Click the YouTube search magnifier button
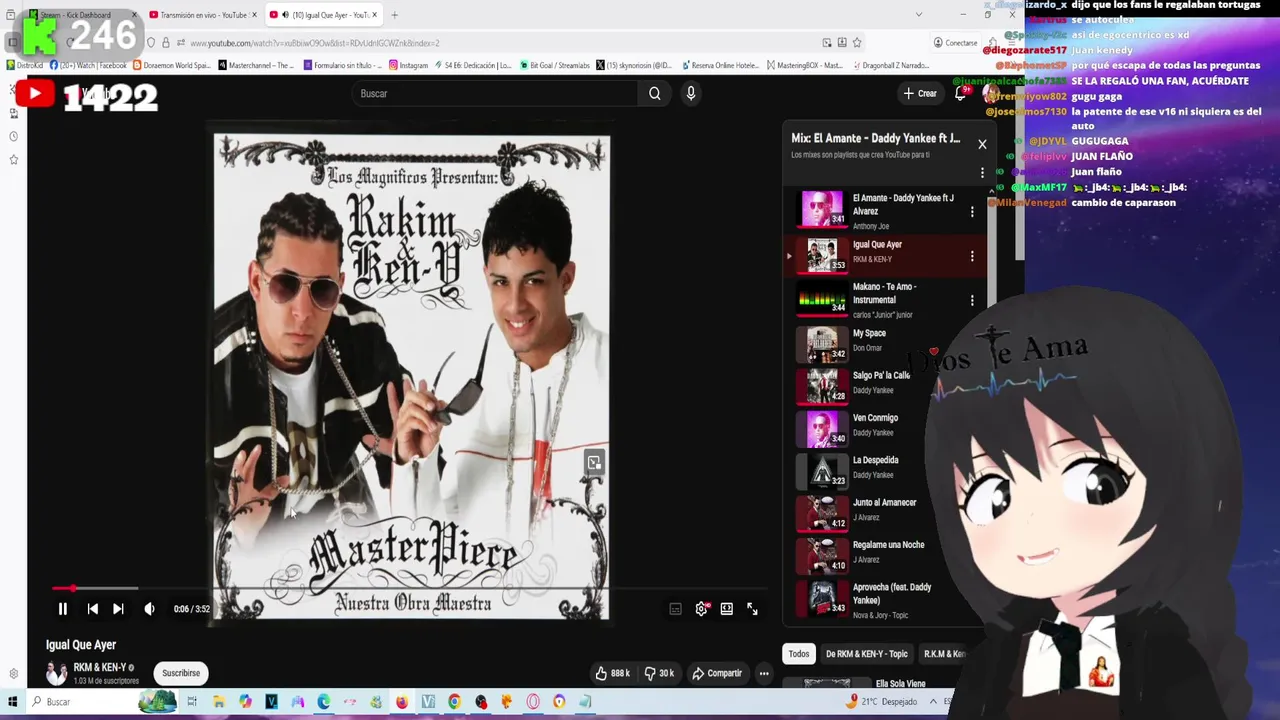This screenshot has height=720, width=1280. pos(654,93)
